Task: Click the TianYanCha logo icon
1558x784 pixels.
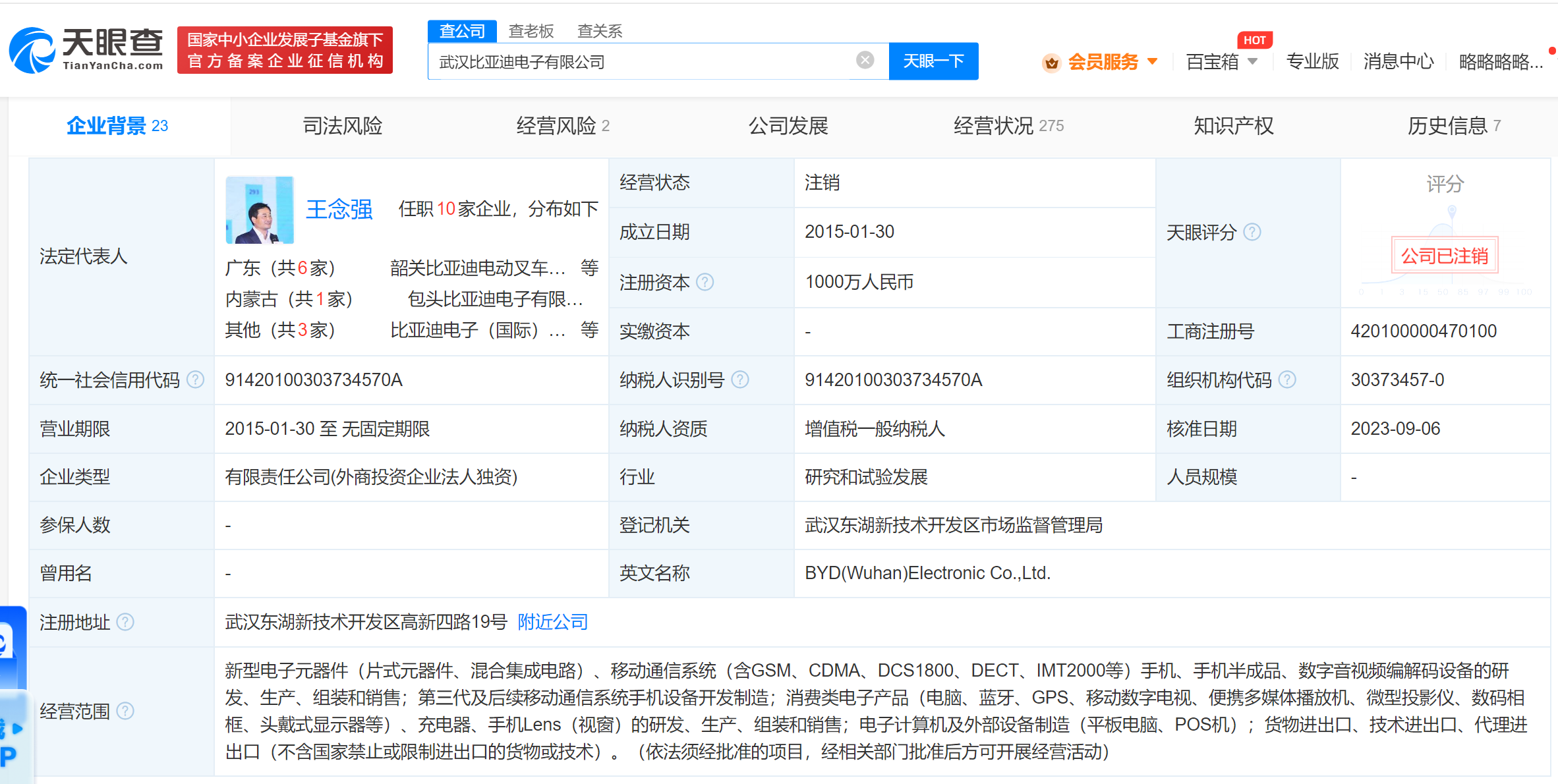Action: click(32, 51)
